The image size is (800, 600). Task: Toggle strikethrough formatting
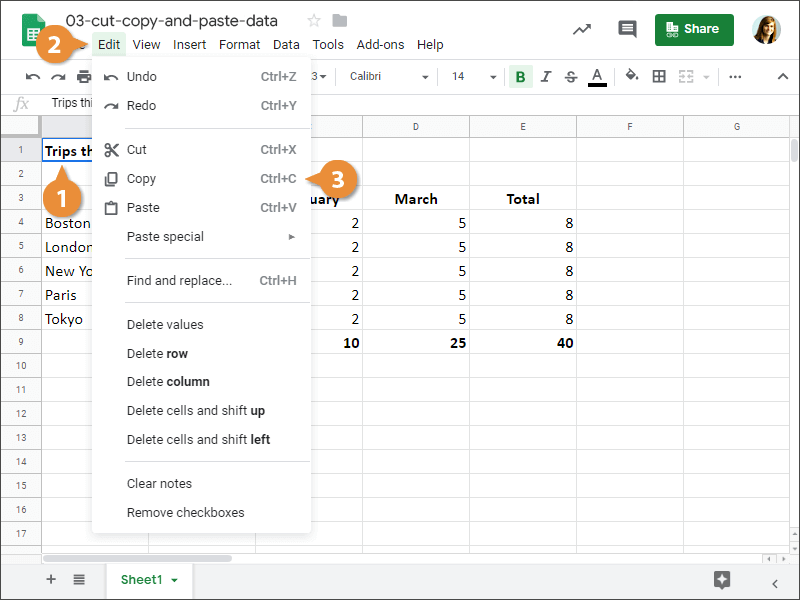tap(571, 77)
